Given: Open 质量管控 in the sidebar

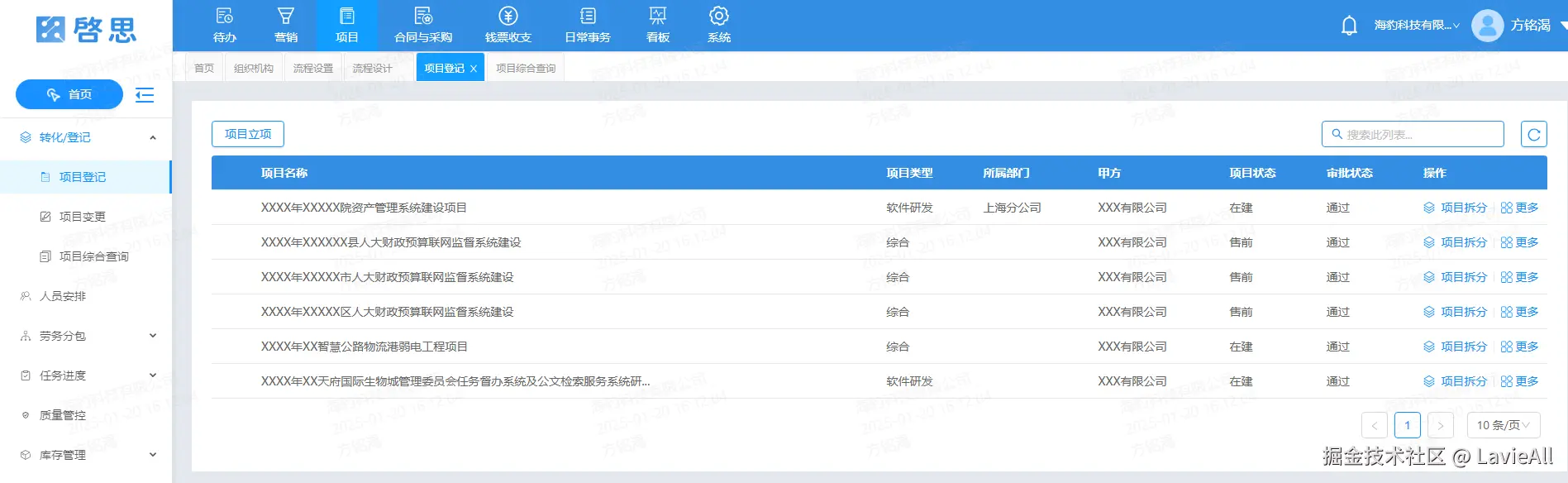Looking at the screenshot, I should (86, 415).
